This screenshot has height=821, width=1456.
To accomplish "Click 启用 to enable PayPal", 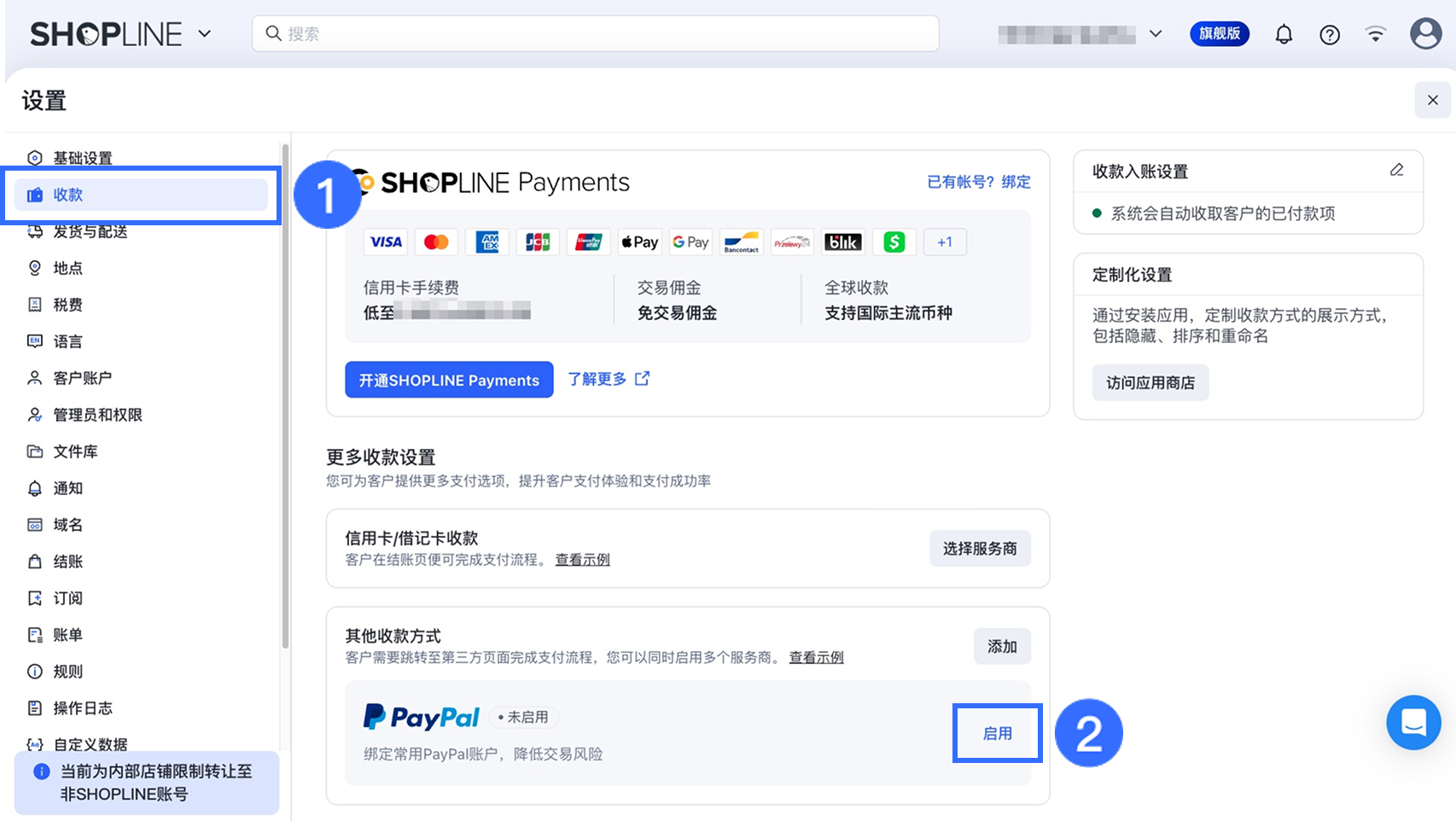I will pyautogui.click(x=997, y=733).
